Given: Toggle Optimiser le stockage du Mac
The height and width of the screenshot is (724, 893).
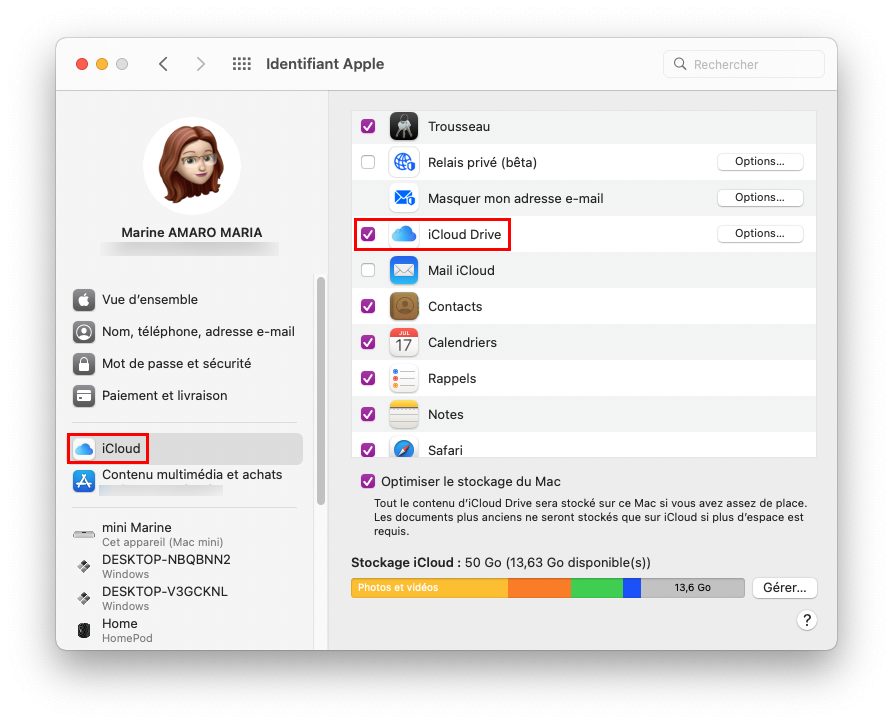Looking at the screenshot, I should [368, 481].
